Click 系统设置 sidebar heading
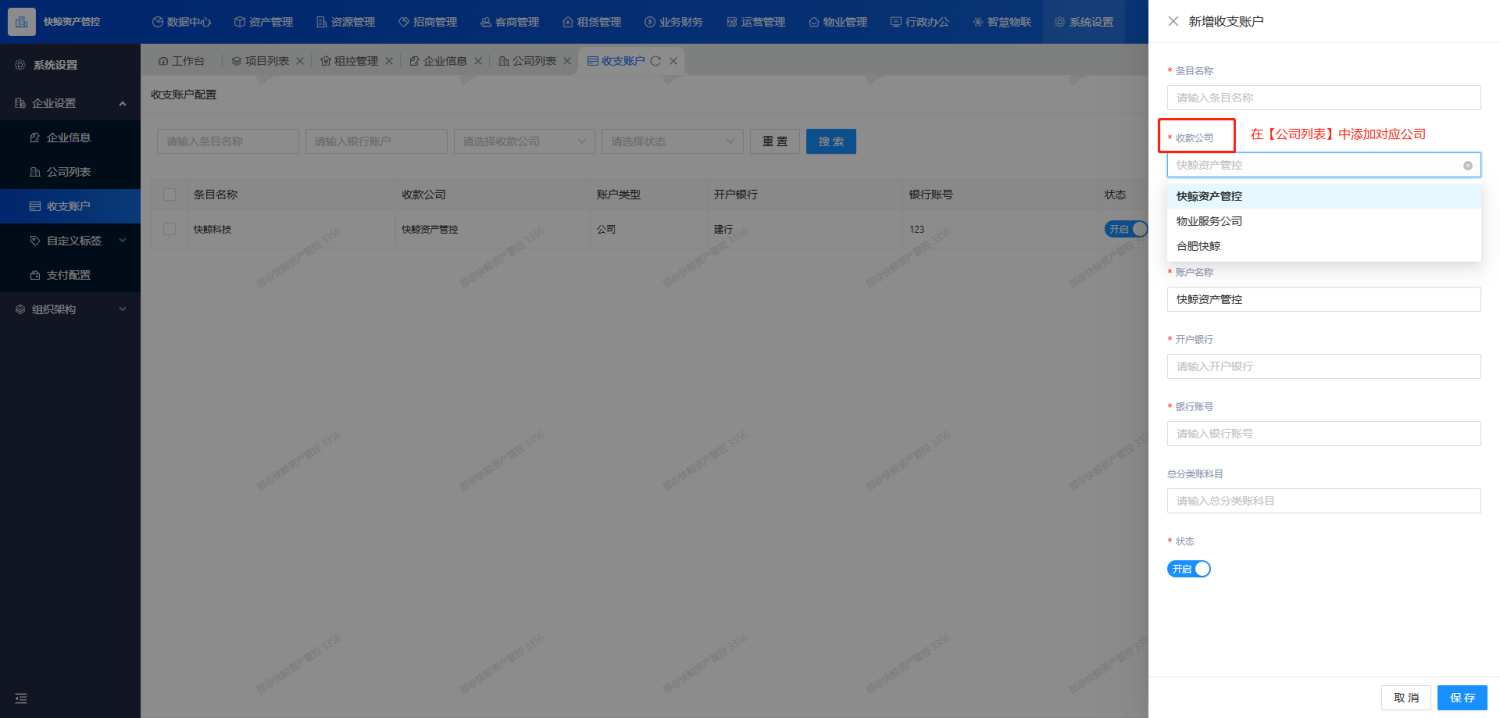Image resolution: width=1500 pixels, height=718 pixels. tap(55, 65)
